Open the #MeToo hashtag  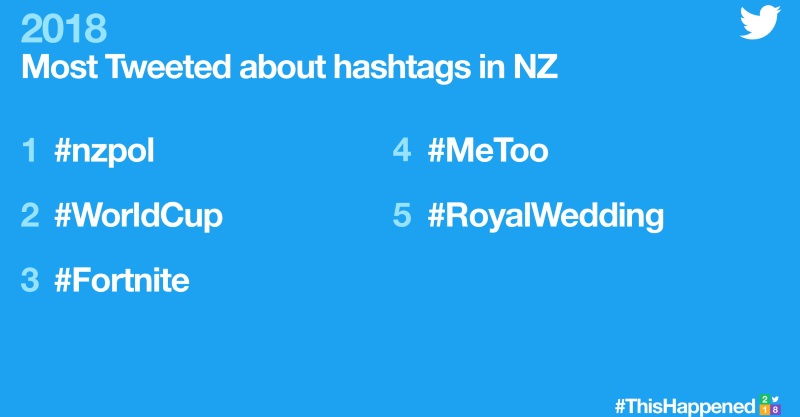pyautogui.click(x=488, y=151)
